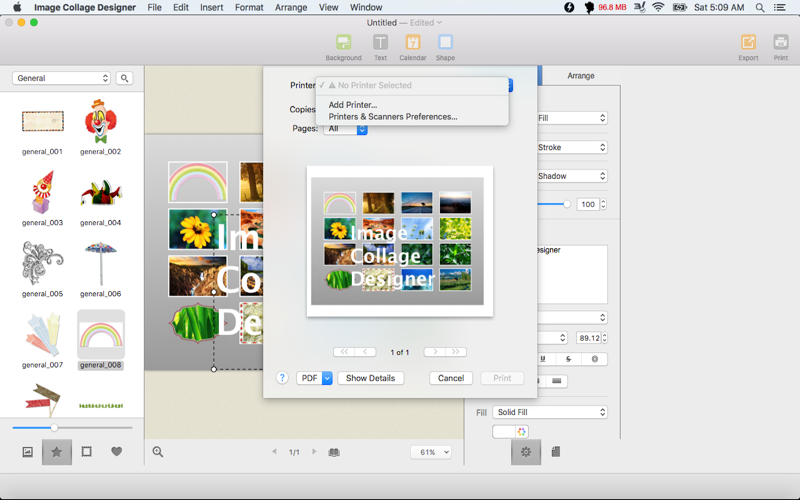Toggle strikethrough text style button
The height and width of the screenshot is (500, 800).
tap(568, 358)
